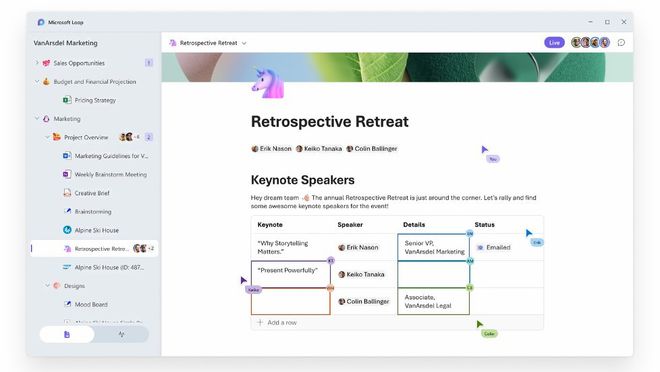Open Creative Brief PDF icon
The image size is (660, 372).
click(x=67, y=193)
